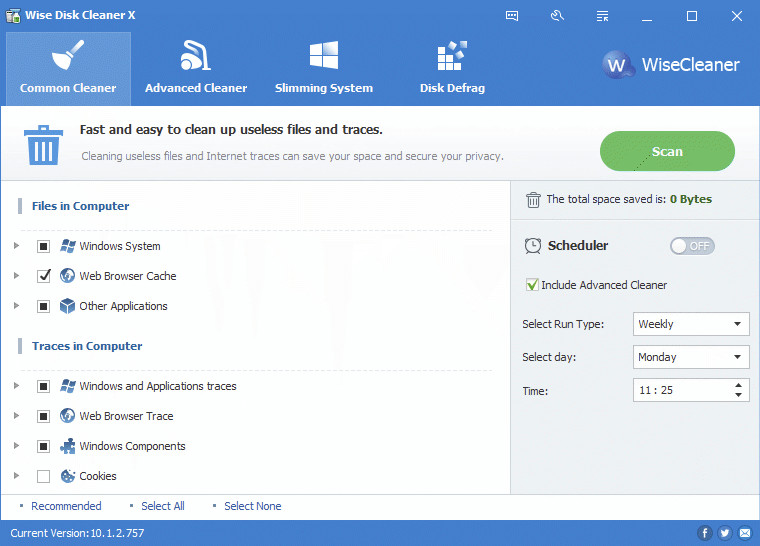Image resolution: width=760 pixels, height=546 pixels.
Task: Switch to the Advanced Cleaner tab
Action: coord(196,68)
